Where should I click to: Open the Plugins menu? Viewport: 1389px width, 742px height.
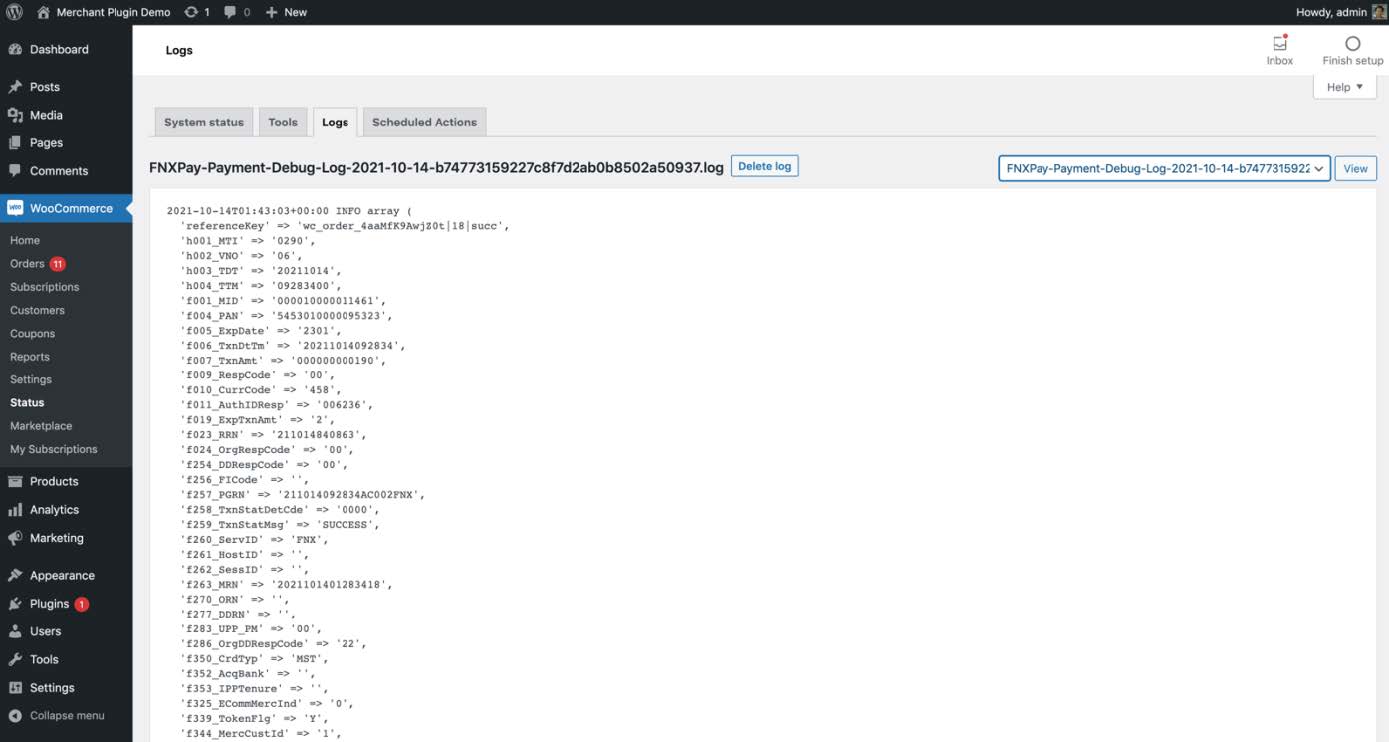click(49, 604)
